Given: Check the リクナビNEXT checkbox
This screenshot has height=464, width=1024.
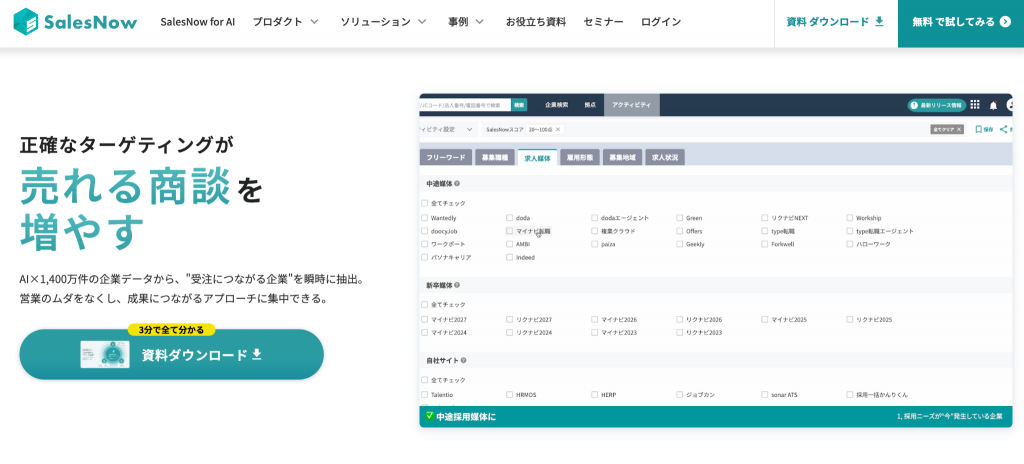Looking at the screenshot, I should point(765,218).
